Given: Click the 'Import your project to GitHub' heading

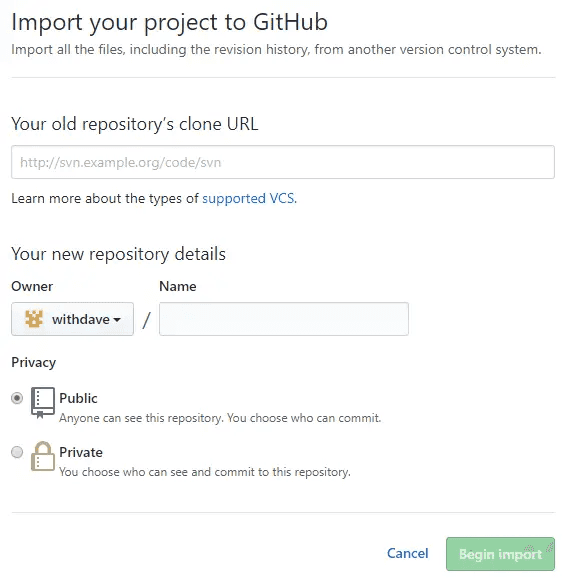Looking at the screenshot, I should click(x=170, y=22).
